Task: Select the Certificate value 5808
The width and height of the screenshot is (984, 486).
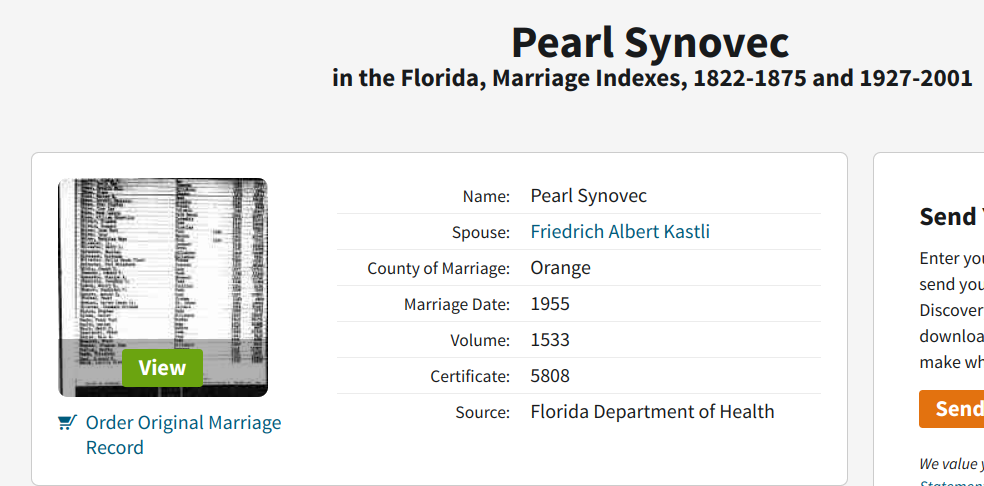Action: pos(550,376)
